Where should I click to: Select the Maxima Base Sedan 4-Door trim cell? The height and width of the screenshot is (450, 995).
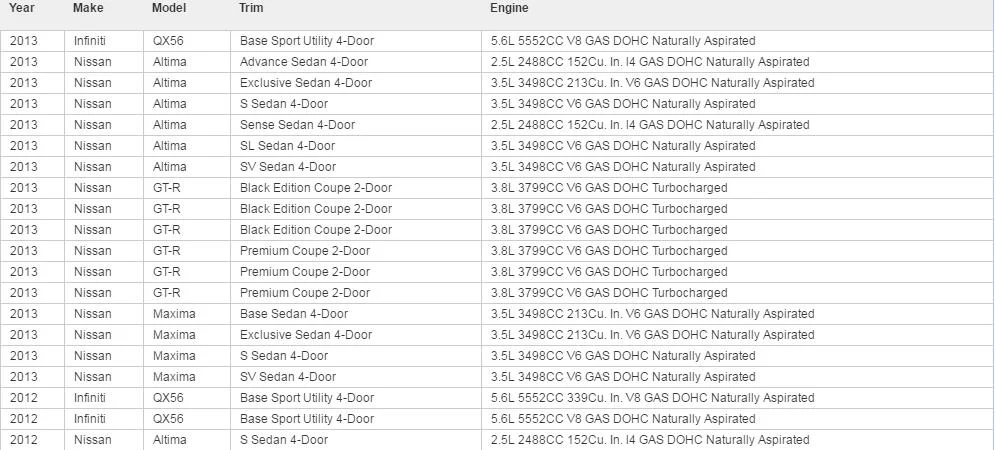[x=356, y=314]
